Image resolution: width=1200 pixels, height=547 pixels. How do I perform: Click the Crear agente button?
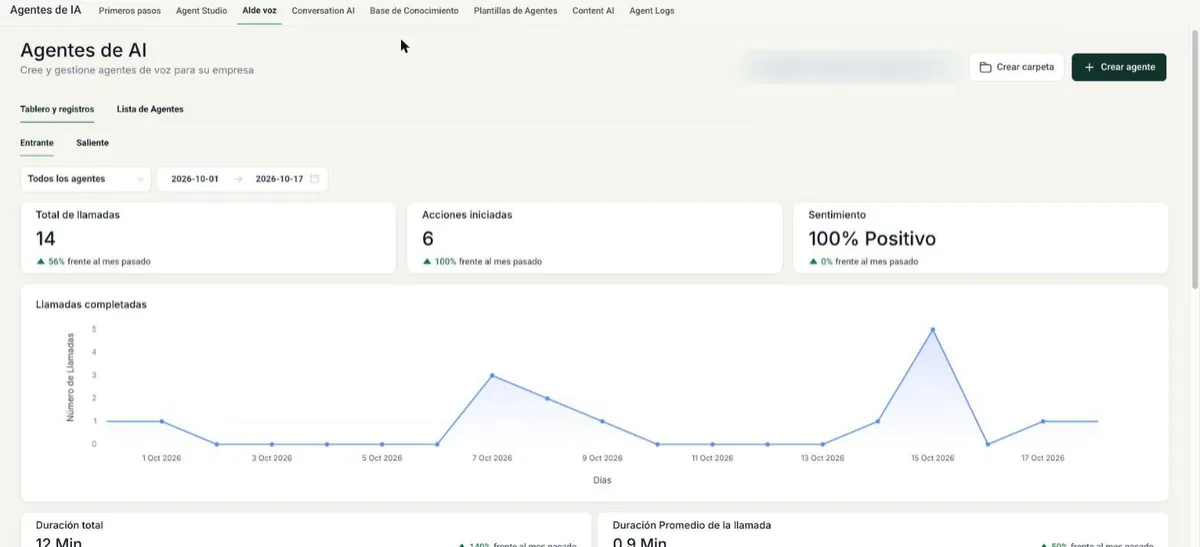pos(1119,67)
